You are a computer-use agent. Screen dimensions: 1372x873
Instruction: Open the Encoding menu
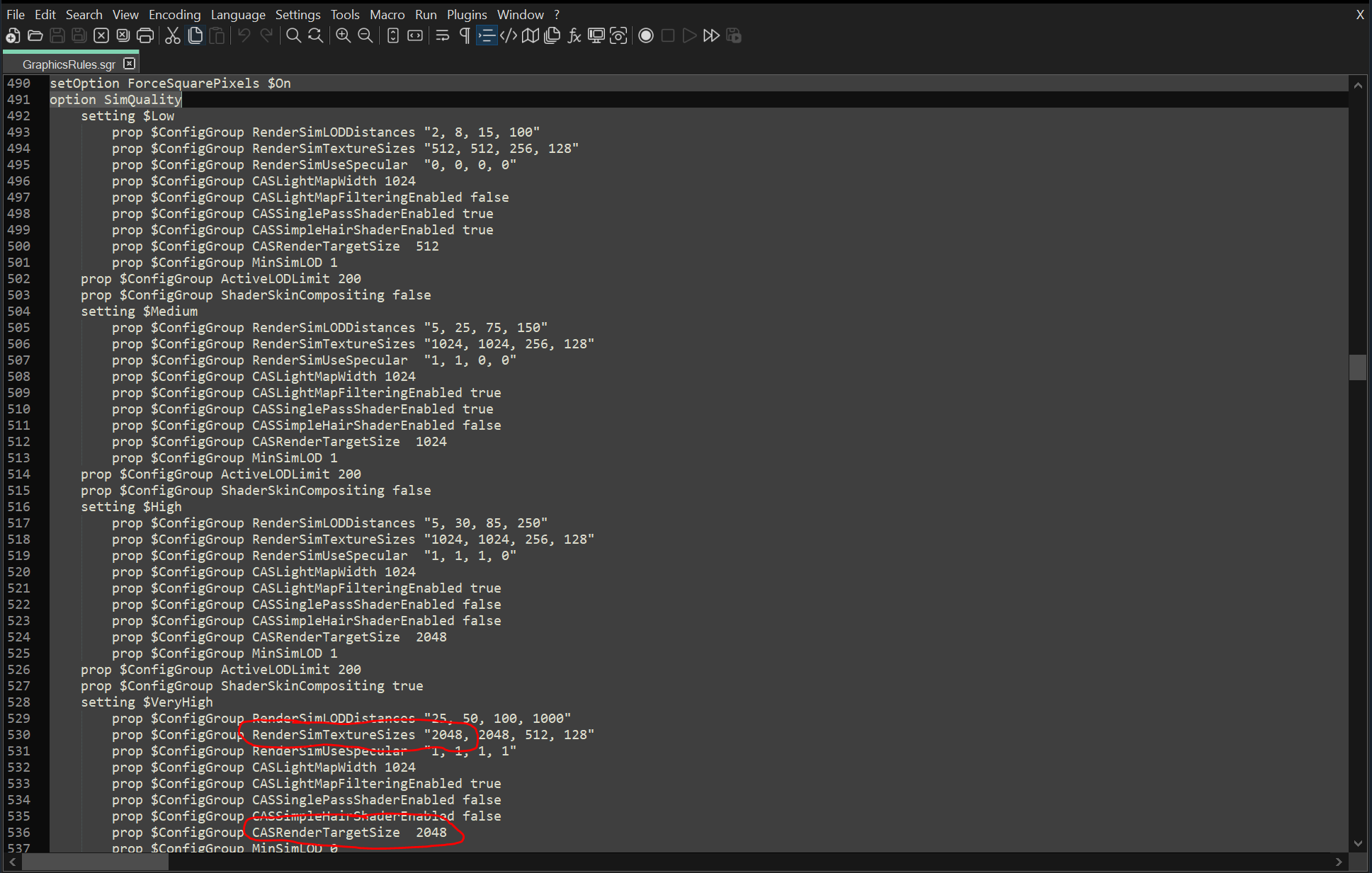[x=174, y=14]
